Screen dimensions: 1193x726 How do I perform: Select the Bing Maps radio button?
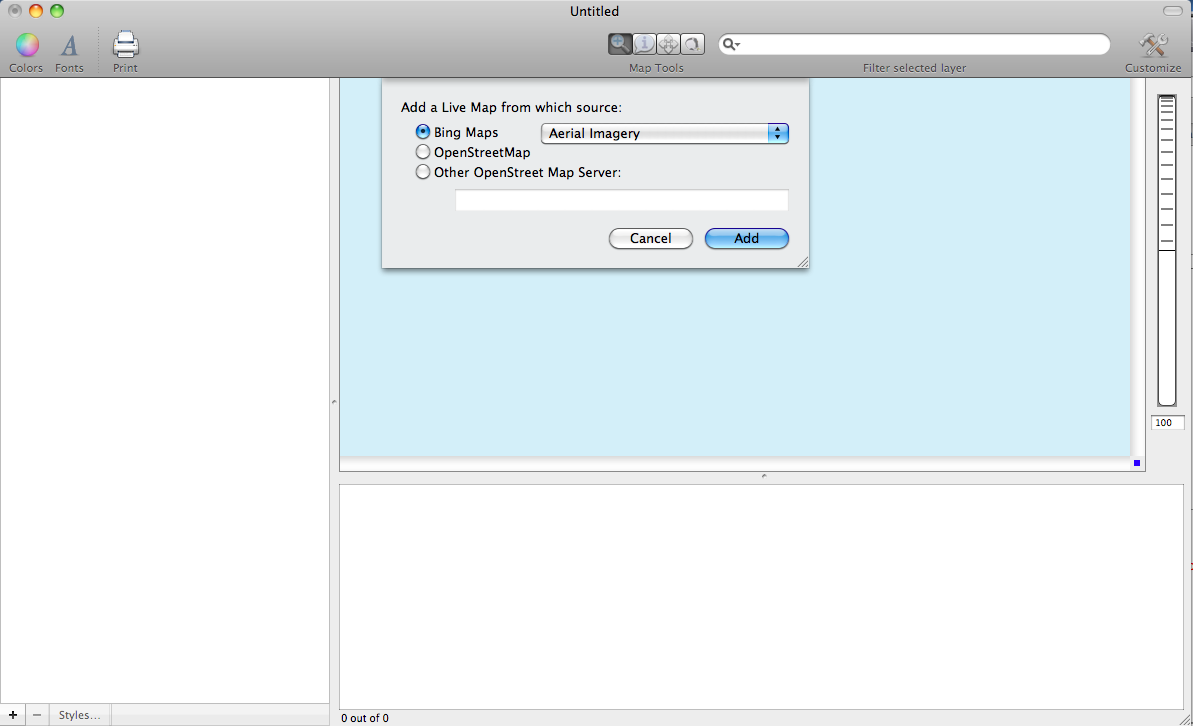[423, 132]
